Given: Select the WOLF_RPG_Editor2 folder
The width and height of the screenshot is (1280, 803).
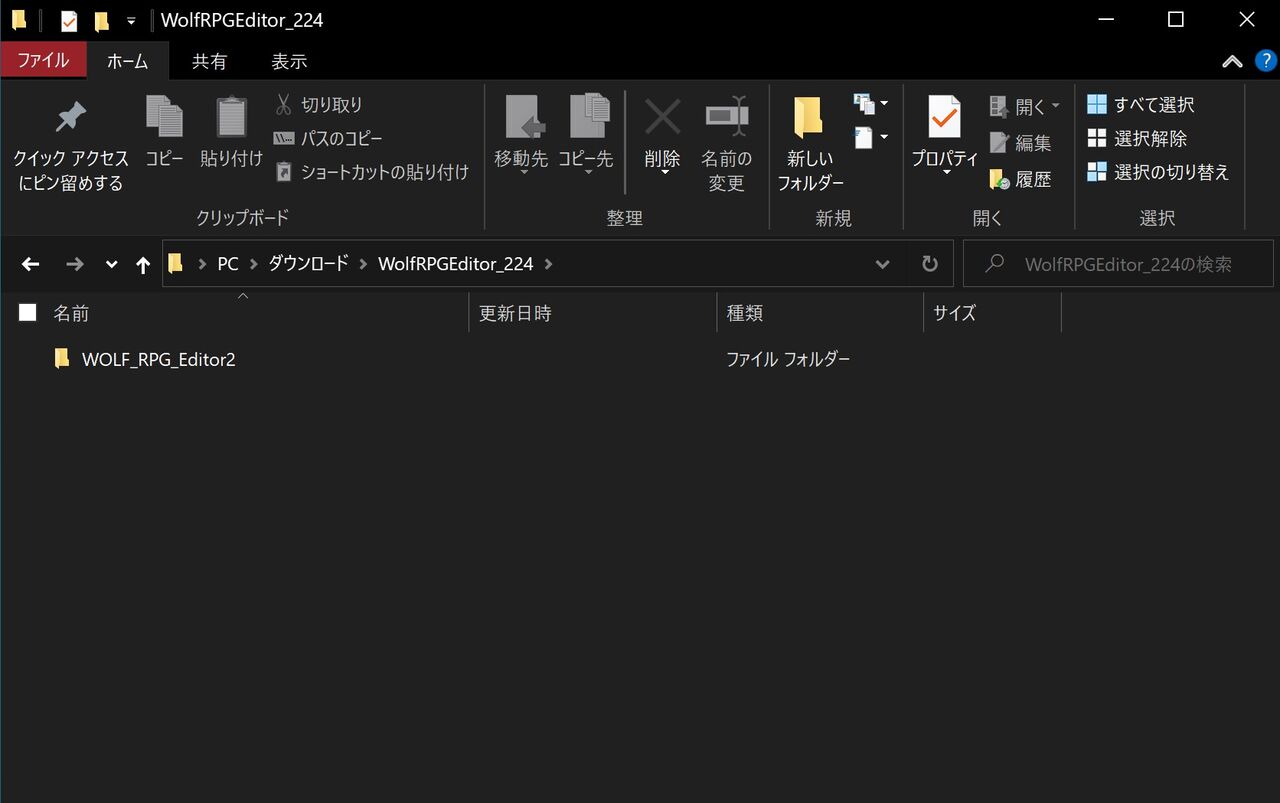Looking at the screenshot, I should (159, 359).
